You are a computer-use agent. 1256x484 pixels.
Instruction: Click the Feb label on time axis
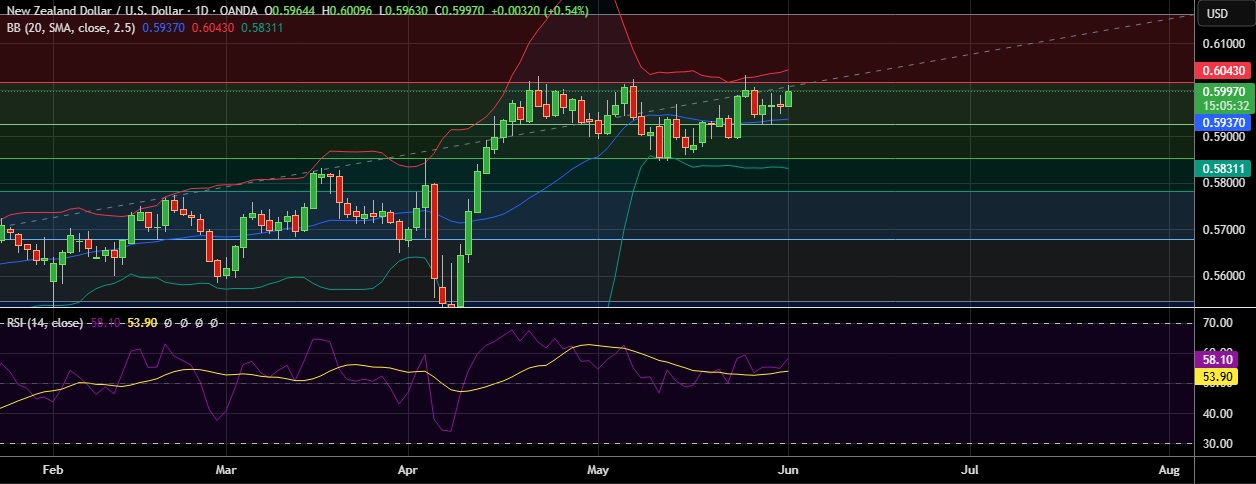pos(54,468)
